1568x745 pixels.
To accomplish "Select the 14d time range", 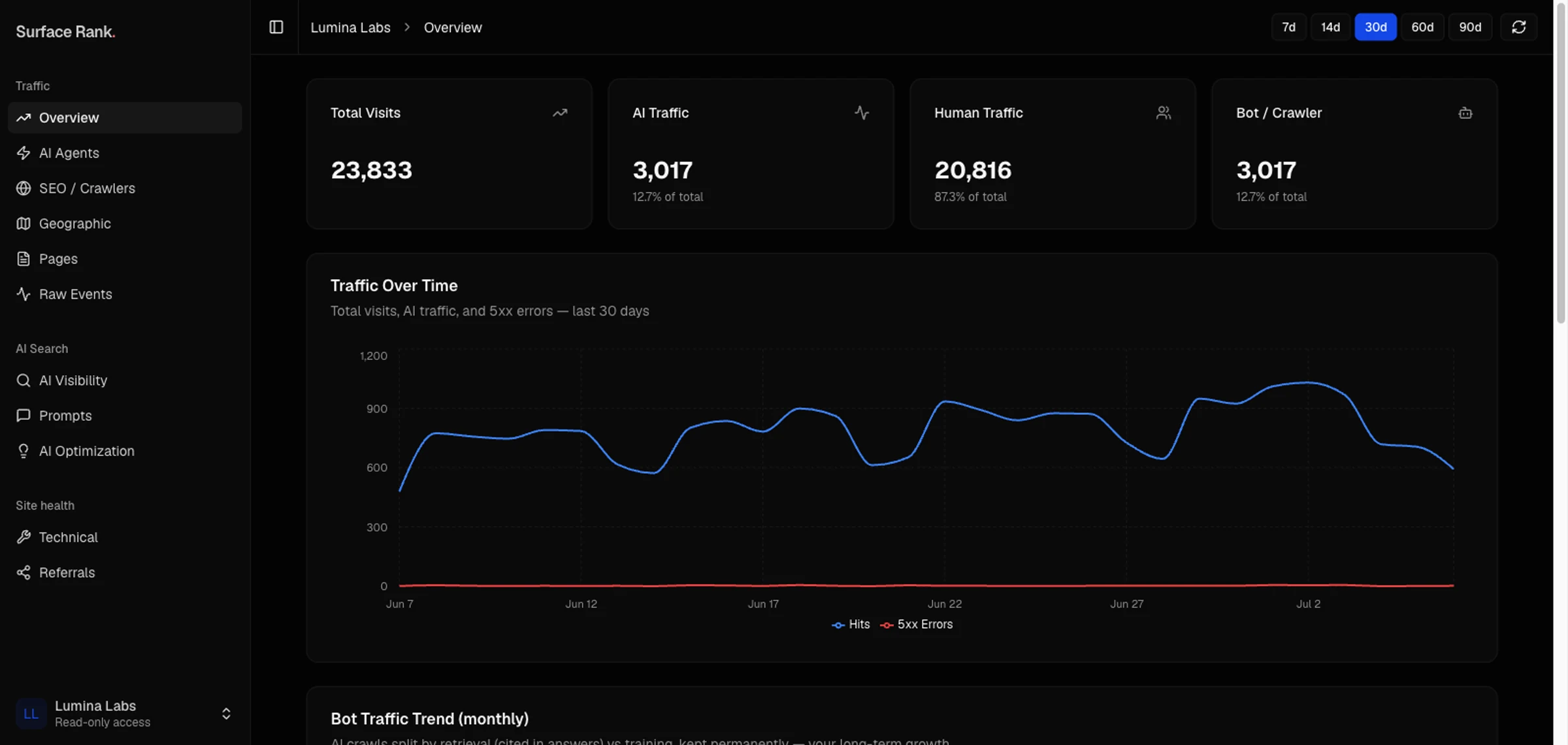I will (x=1330, y=27).
